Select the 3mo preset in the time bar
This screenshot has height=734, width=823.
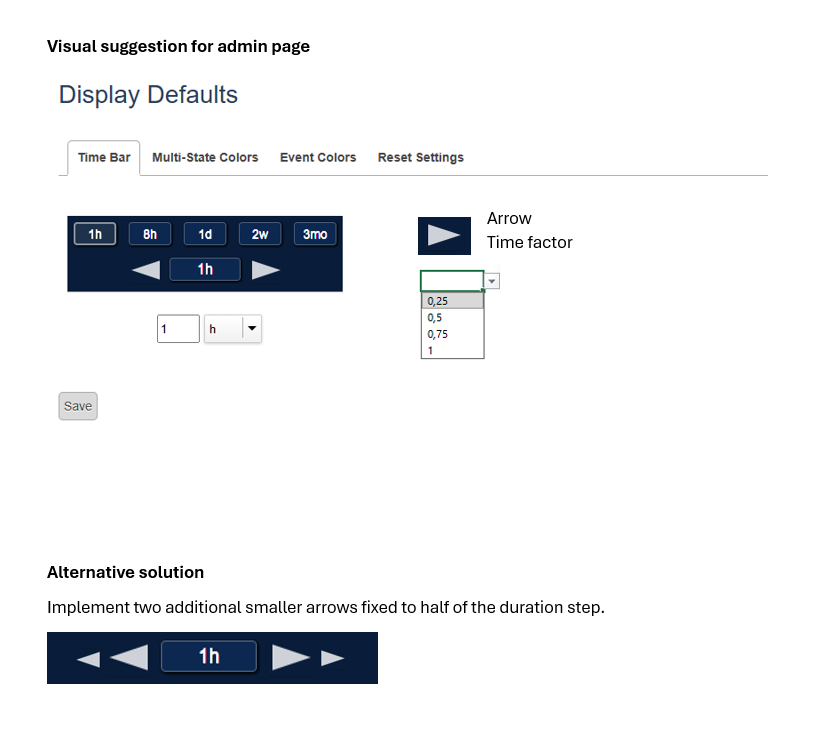point(315,234)
